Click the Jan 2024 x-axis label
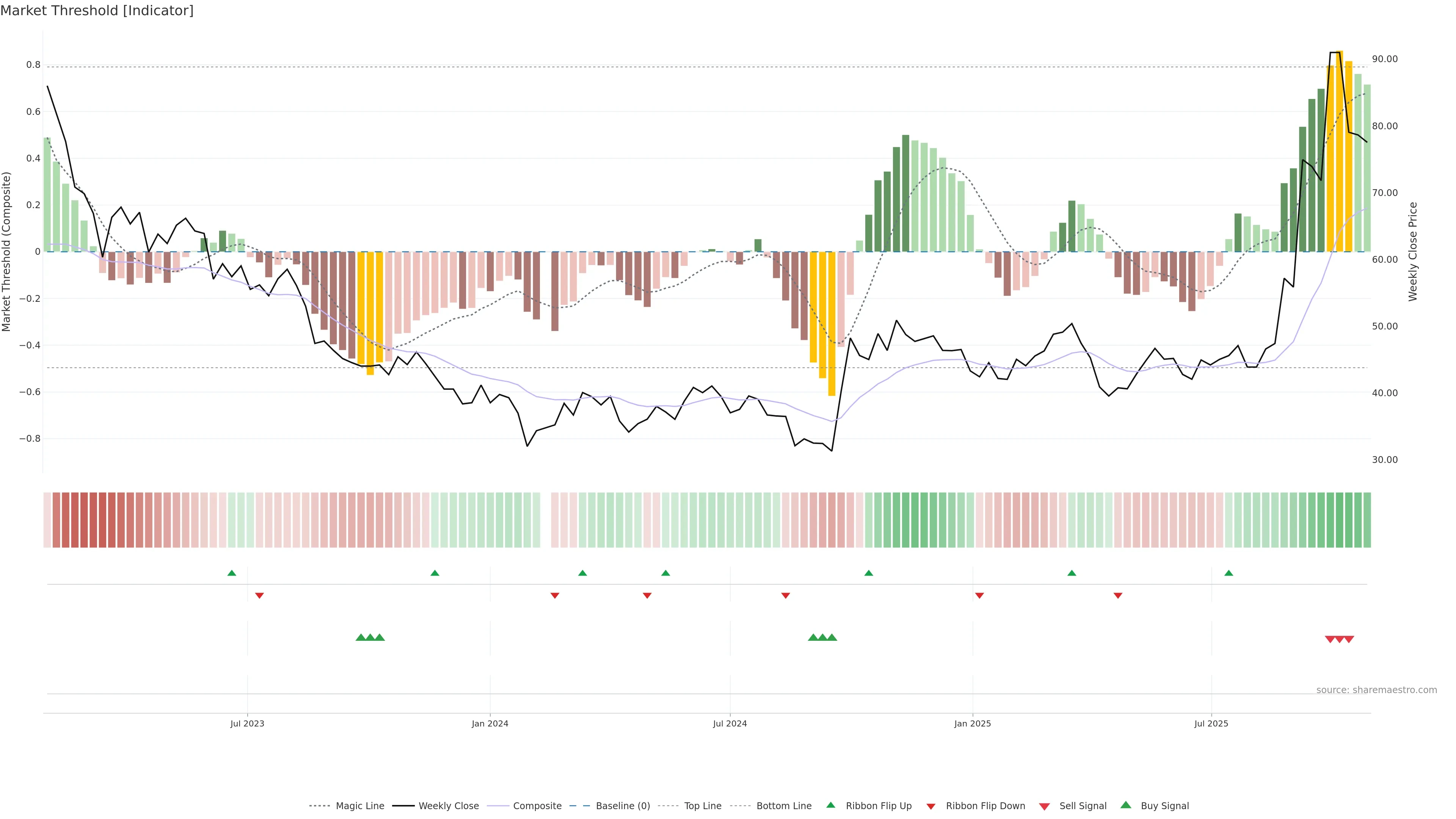1456x819 pixels. [490, 723]
